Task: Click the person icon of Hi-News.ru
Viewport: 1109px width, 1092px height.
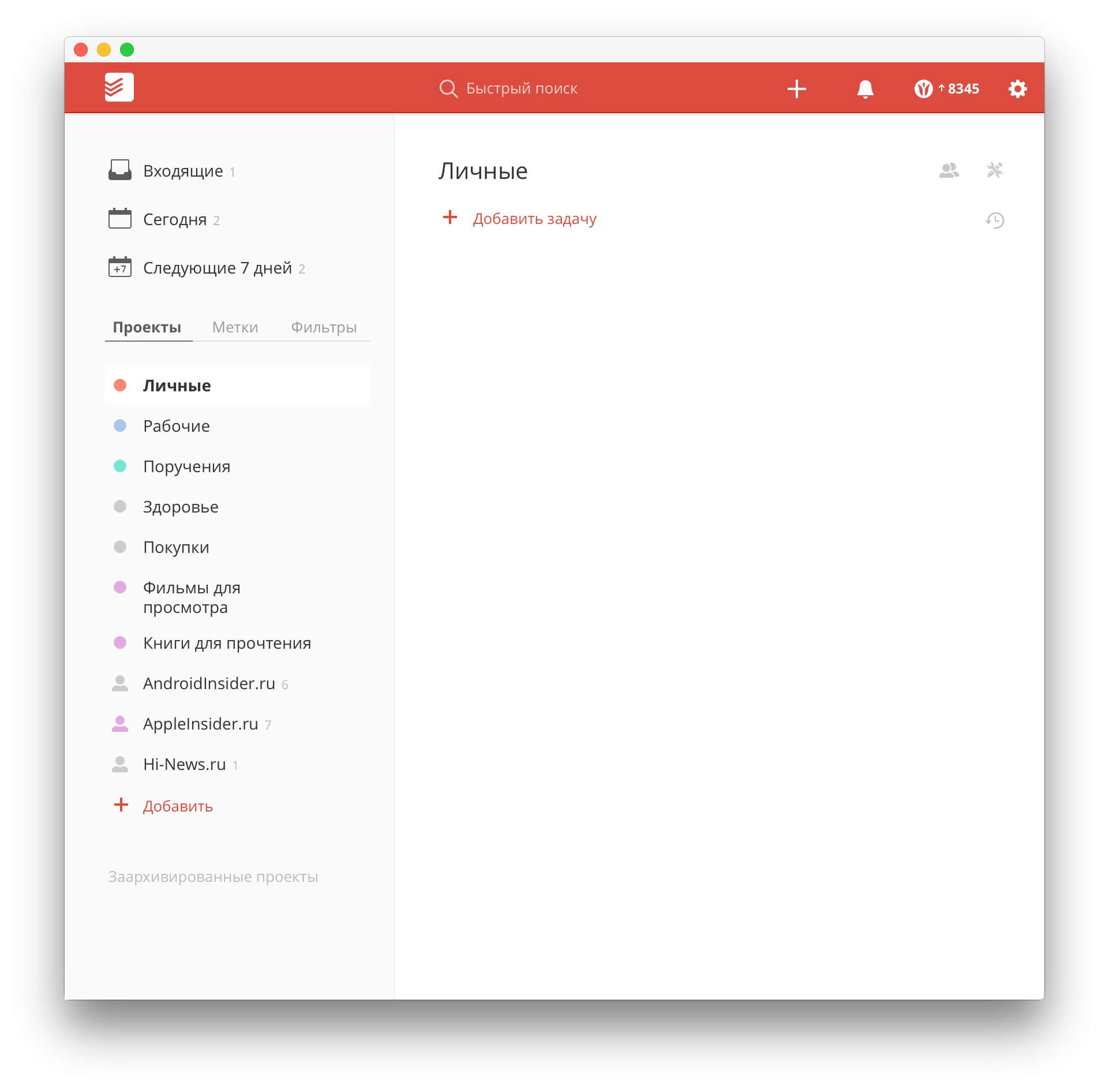Action: (119, 764)
